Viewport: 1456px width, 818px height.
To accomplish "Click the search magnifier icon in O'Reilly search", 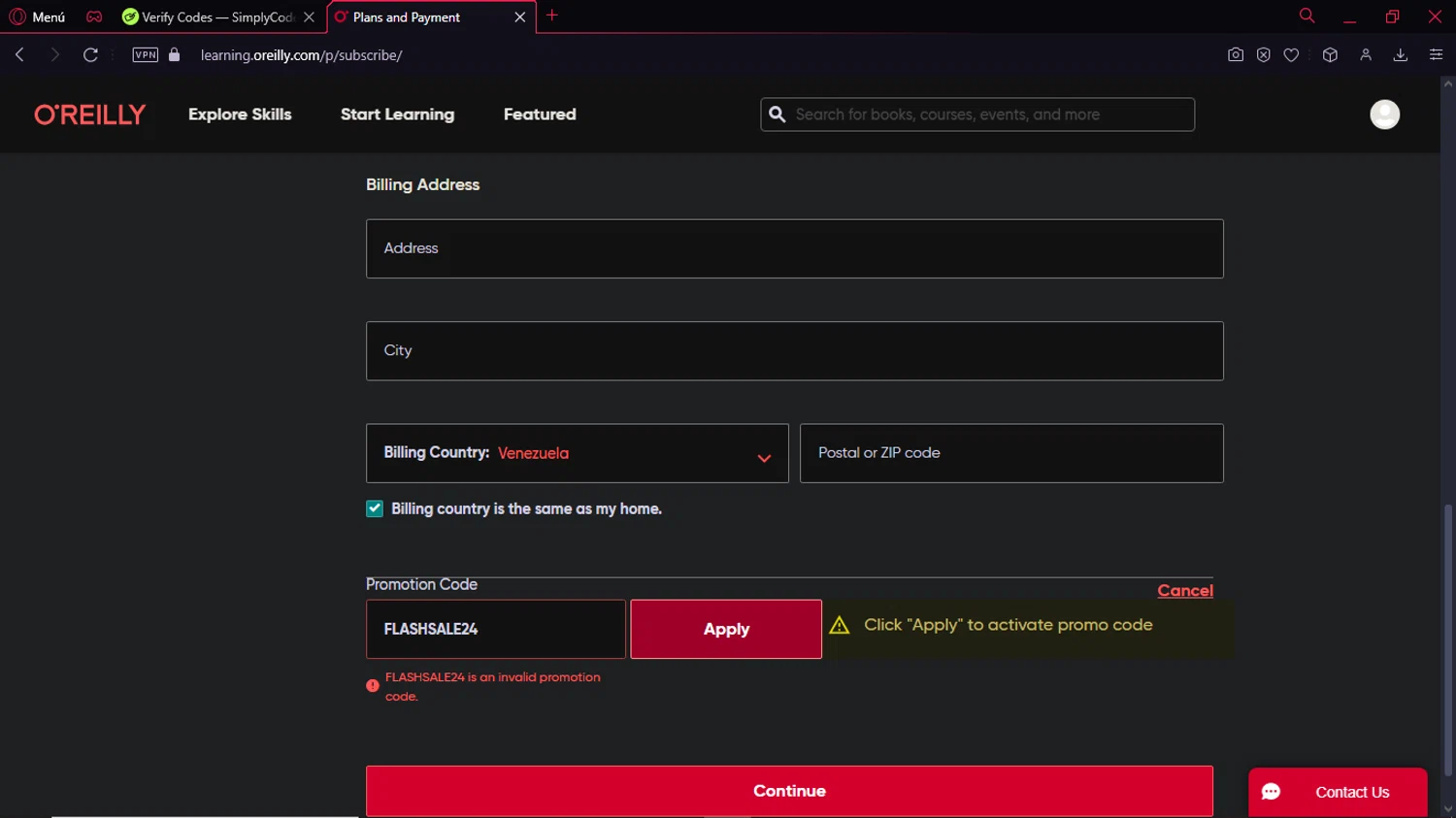I will point(778,115).
